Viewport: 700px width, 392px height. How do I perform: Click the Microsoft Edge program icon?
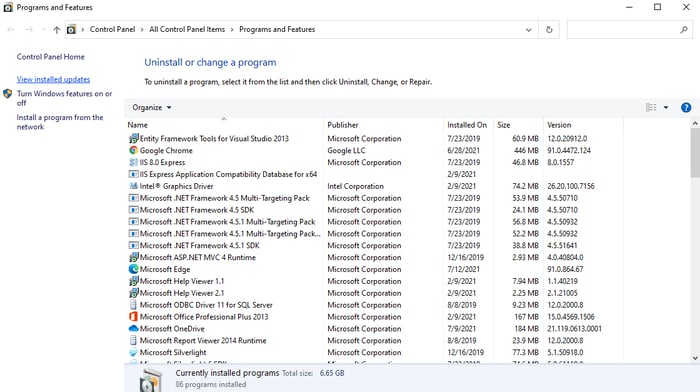(x=133, y=269)
